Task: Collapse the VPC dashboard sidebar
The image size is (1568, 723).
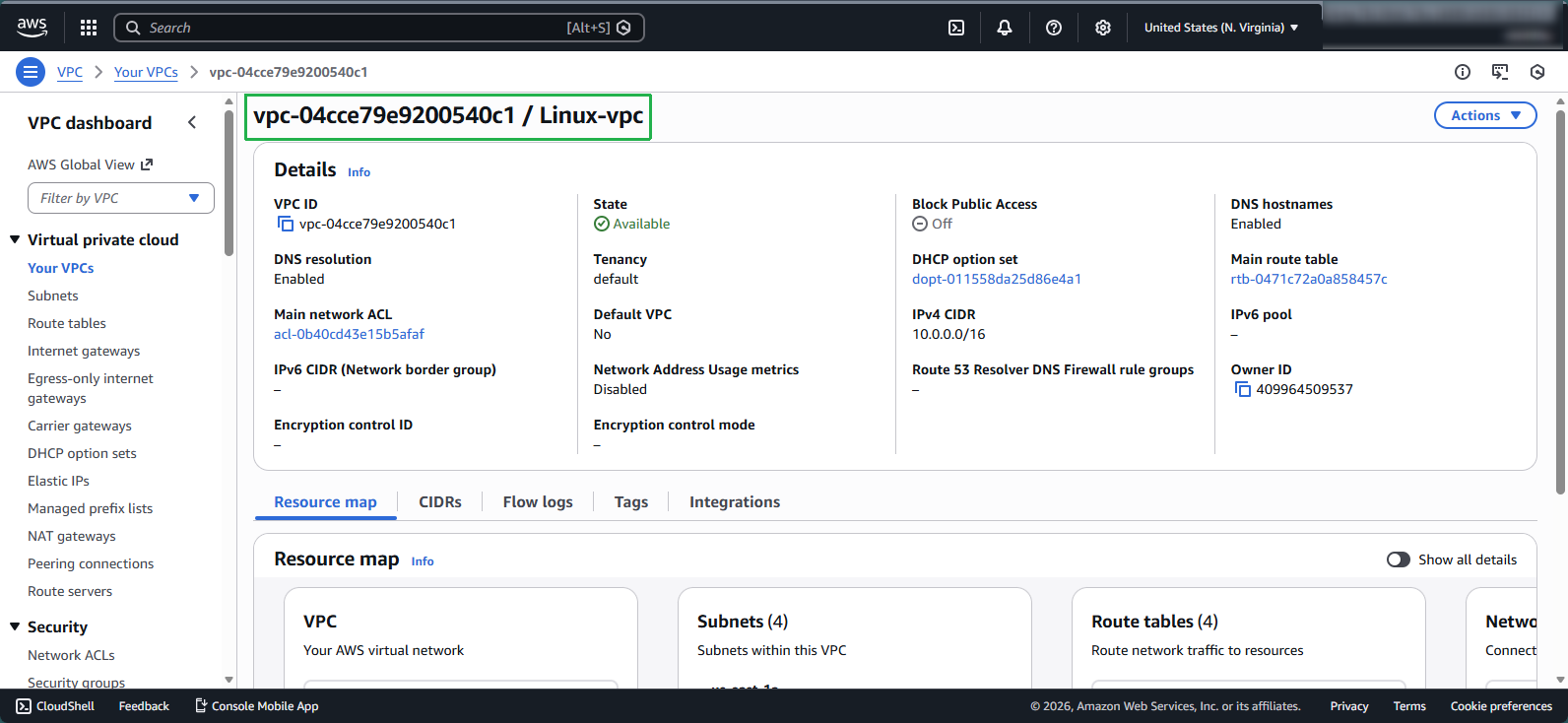Action: click(192, 122)
